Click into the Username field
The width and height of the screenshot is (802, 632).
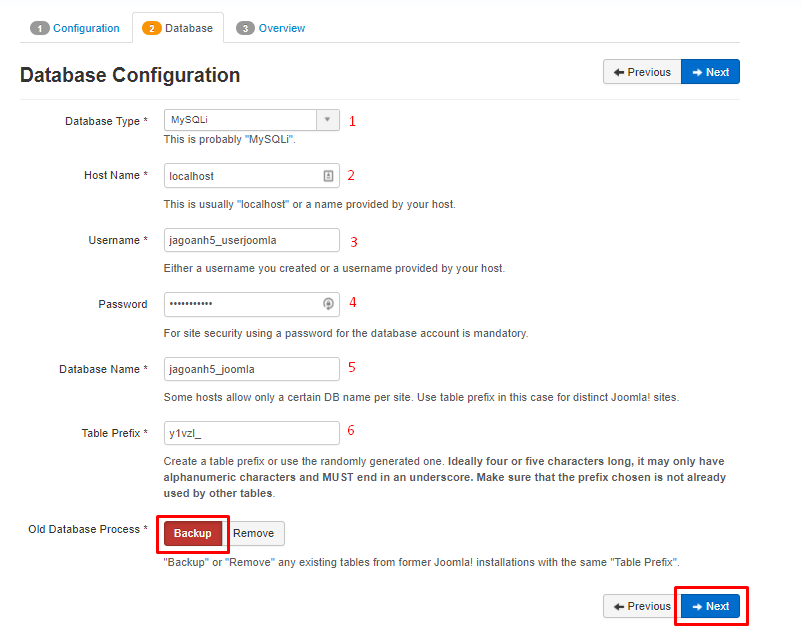click(251, 240)
